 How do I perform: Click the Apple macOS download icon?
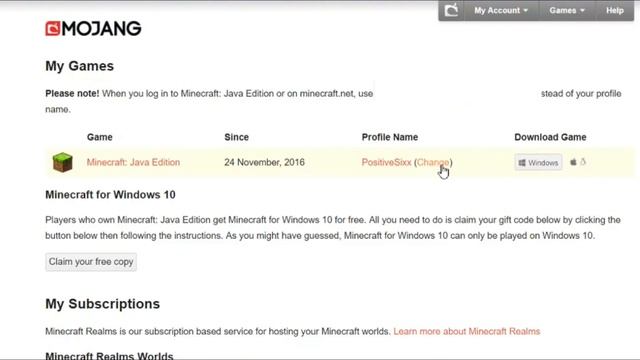pyautogui.click(x=573, y=162)
